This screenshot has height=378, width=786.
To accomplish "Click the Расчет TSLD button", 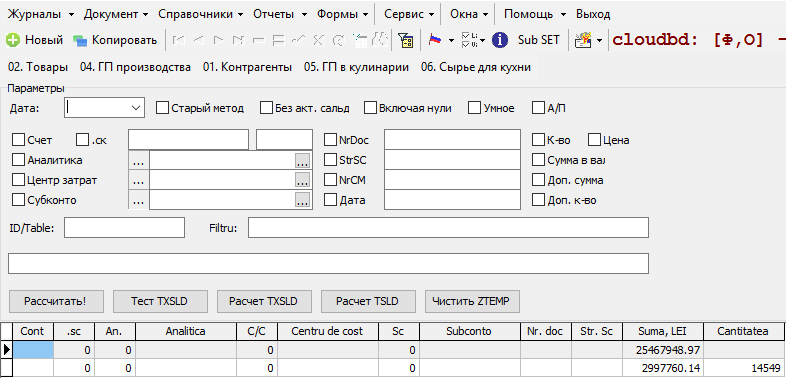I will pos(368,301).
